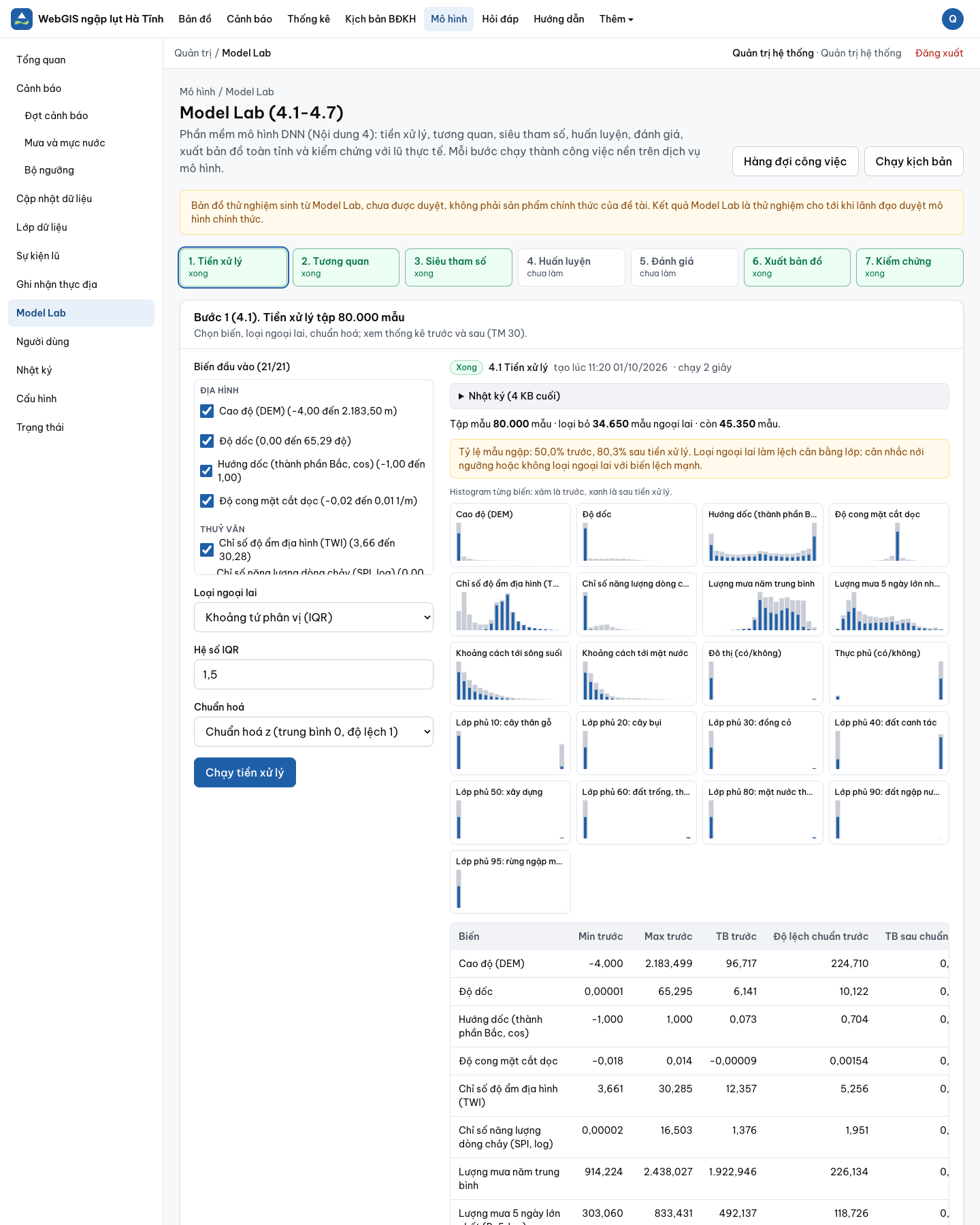Select the Lượng mưa năm trung bình histogram

(x=763, y=604)
